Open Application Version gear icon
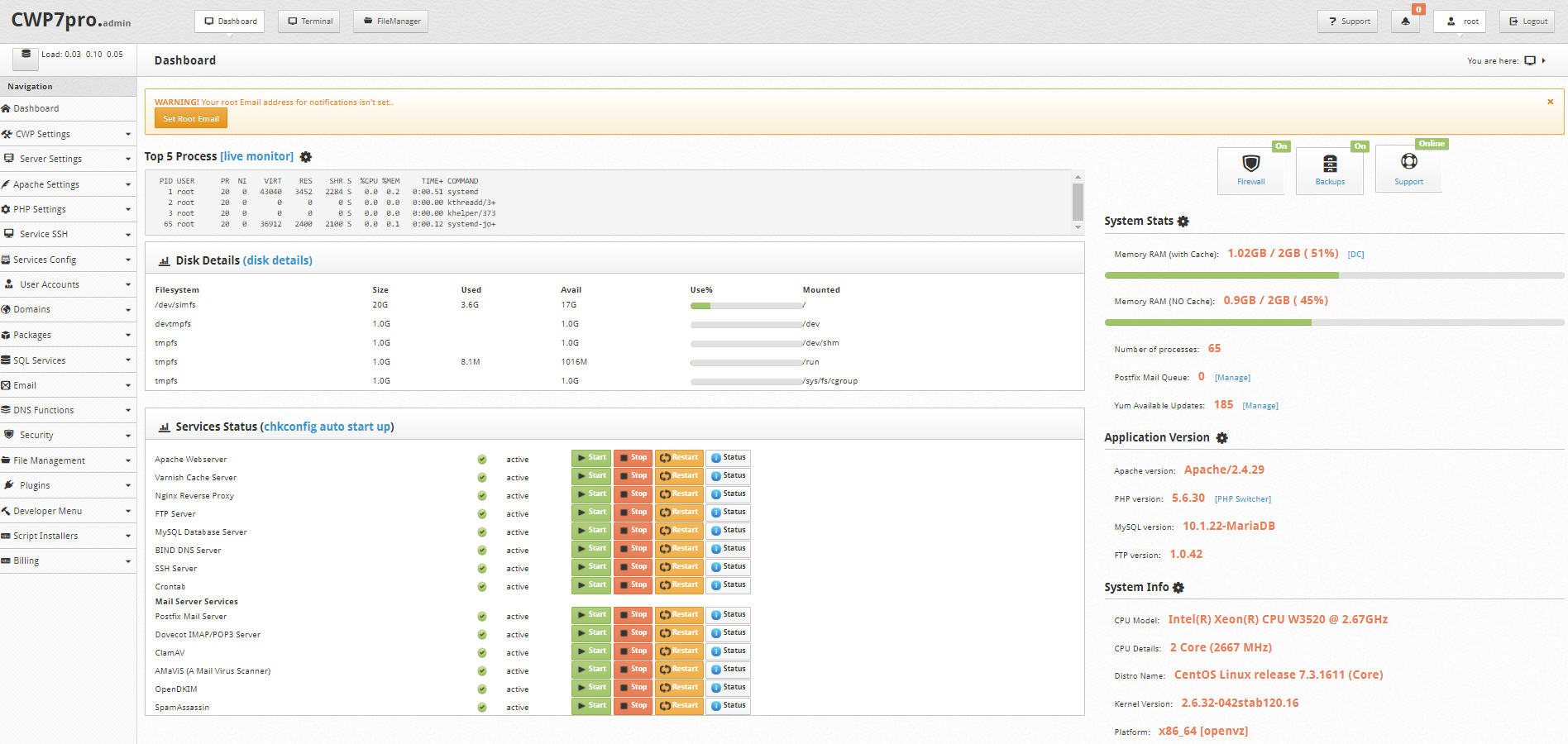 point(1221,438)
